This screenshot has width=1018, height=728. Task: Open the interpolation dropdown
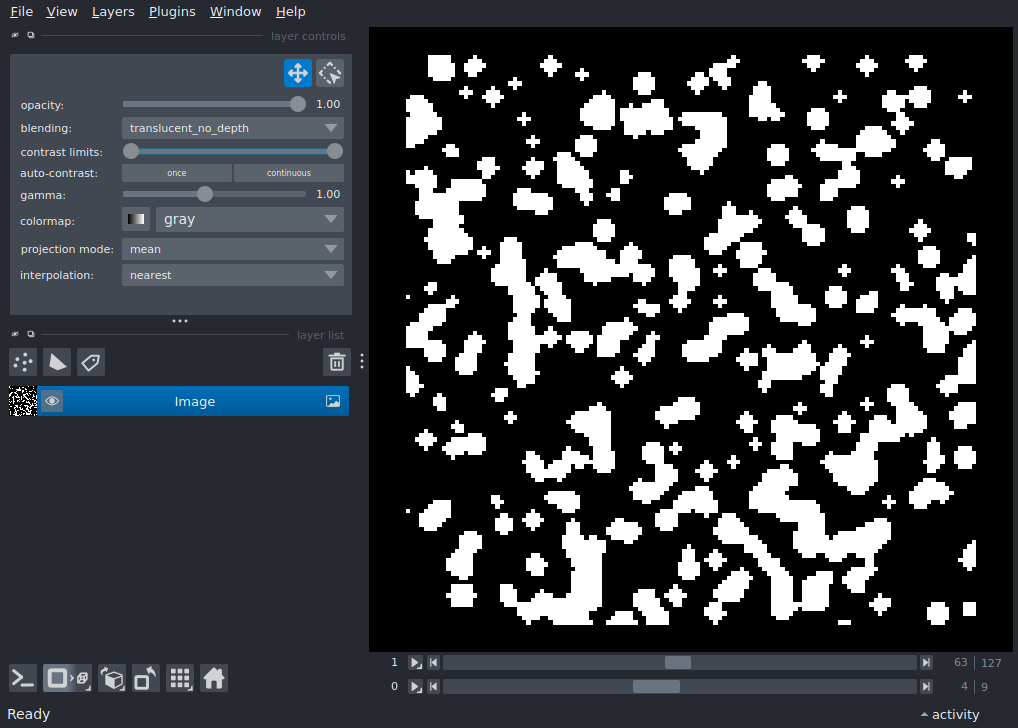click(x=232, y=275)
